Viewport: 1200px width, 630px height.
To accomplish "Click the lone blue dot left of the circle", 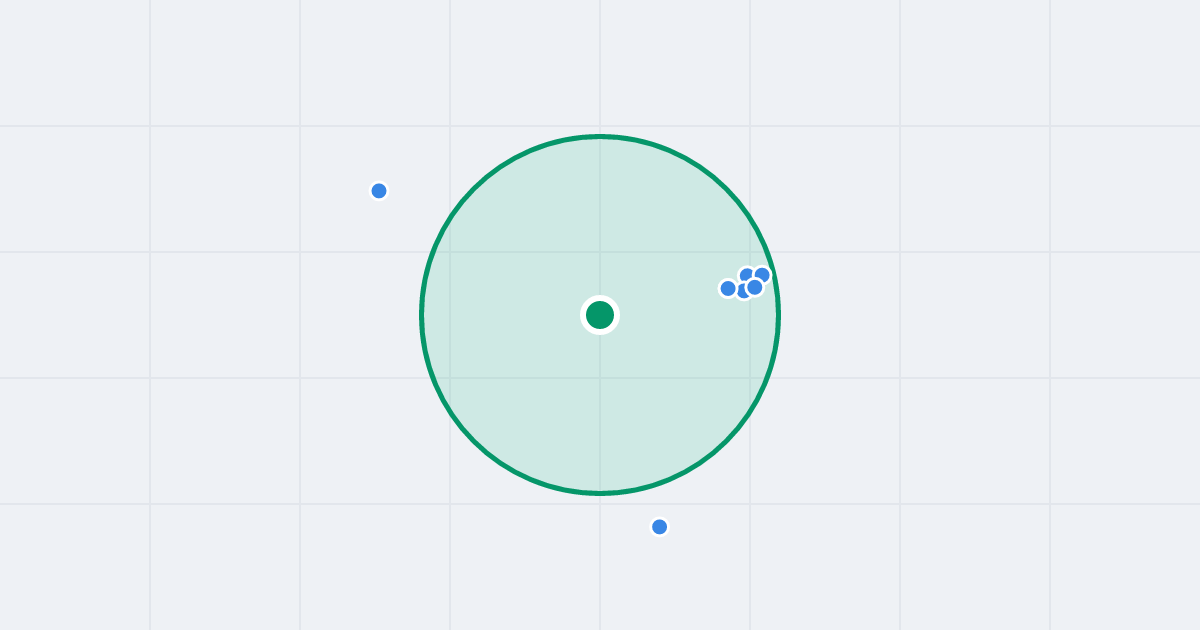I will (x=379, y=191).
